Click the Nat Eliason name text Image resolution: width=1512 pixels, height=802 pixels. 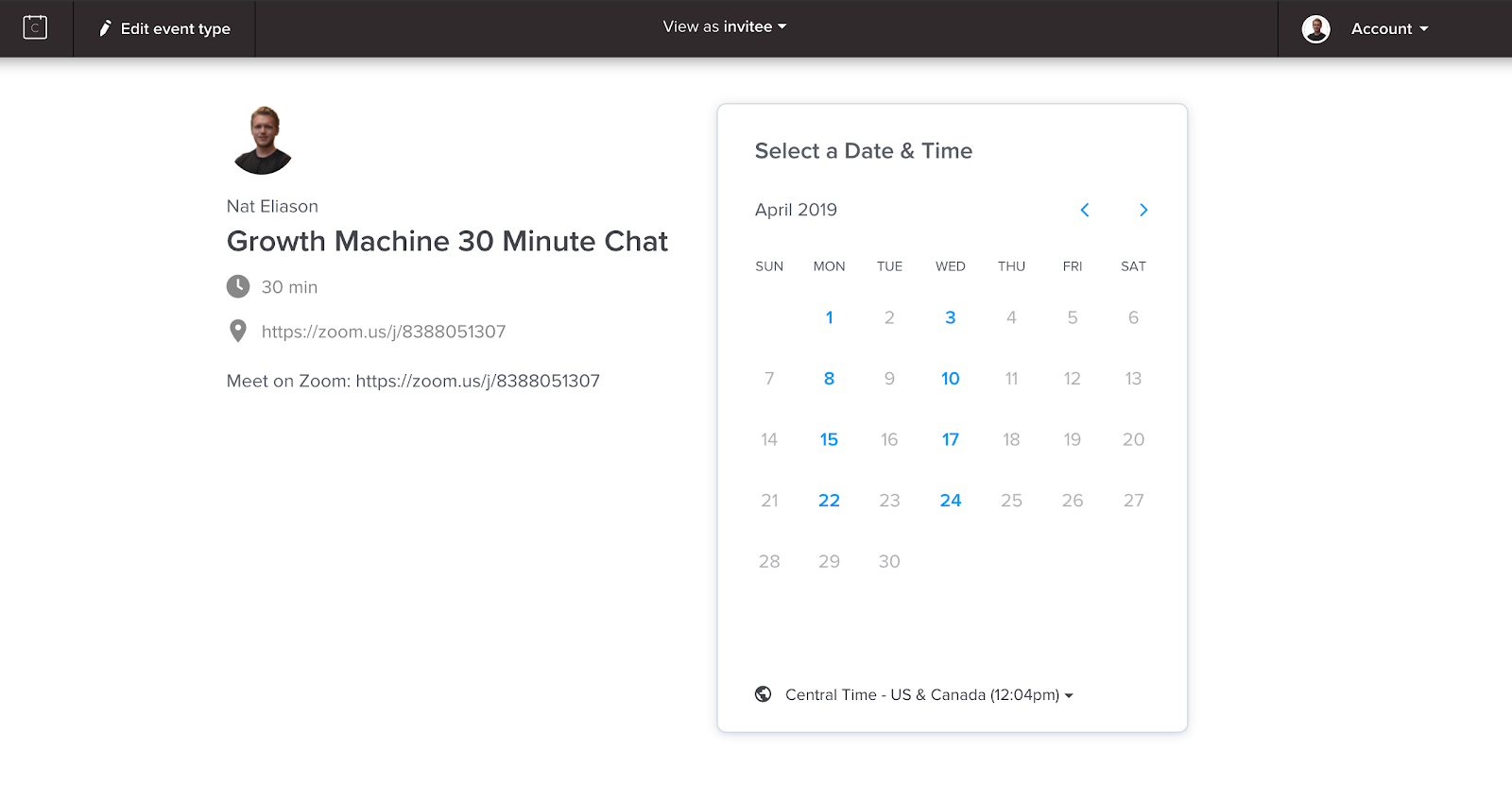272,206
